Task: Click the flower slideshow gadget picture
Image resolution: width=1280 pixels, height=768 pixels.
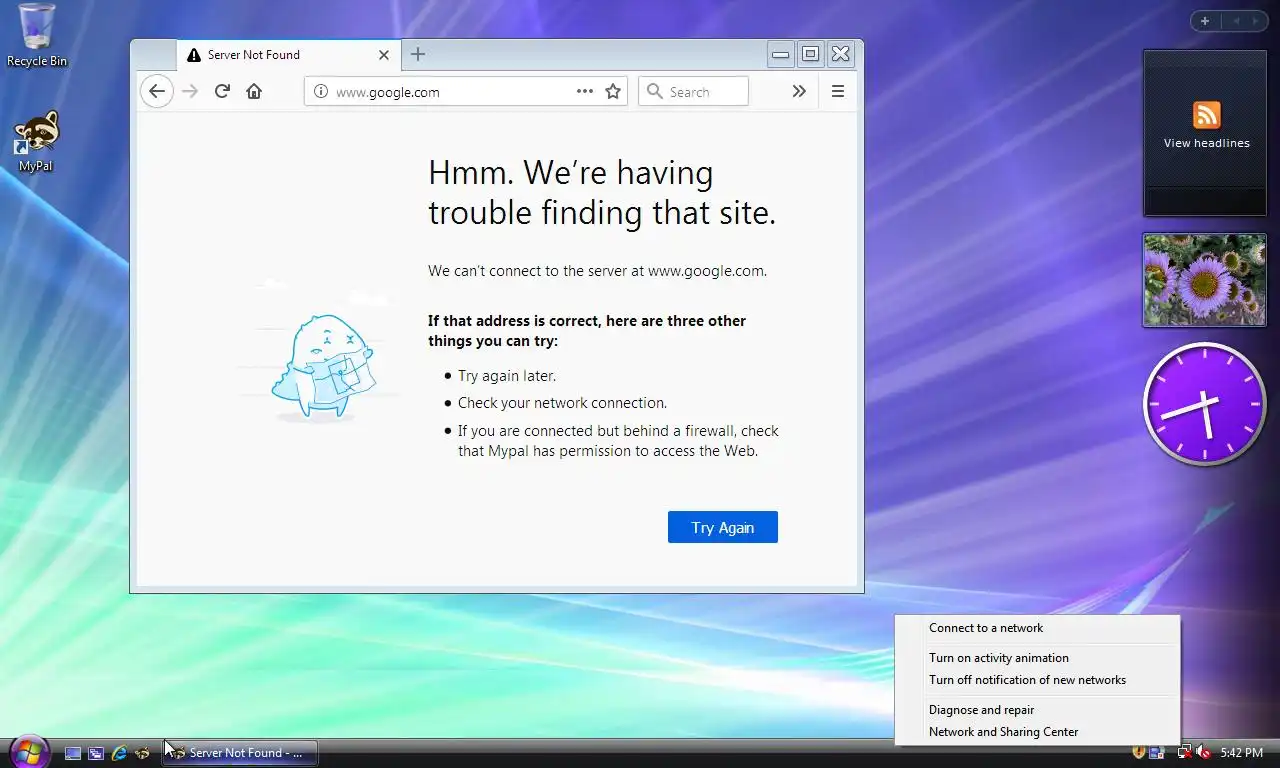Action: [1204, 280]
